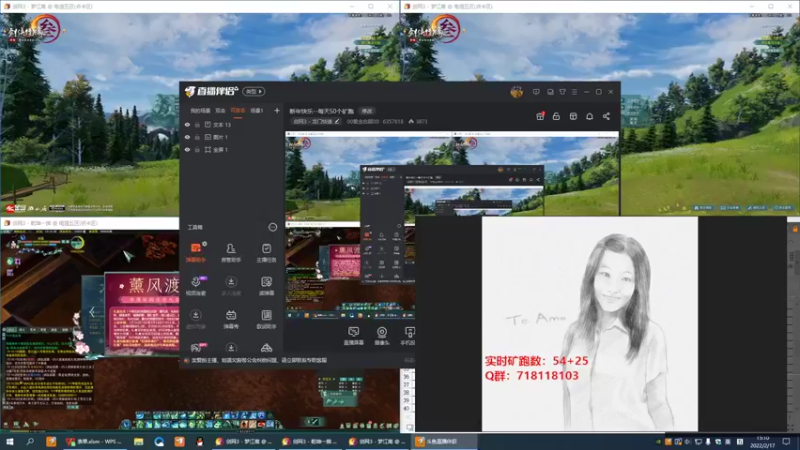Click the download tool in the toolbox's bottom row
This screenshot has height=450, width=800.
(231, 348)
